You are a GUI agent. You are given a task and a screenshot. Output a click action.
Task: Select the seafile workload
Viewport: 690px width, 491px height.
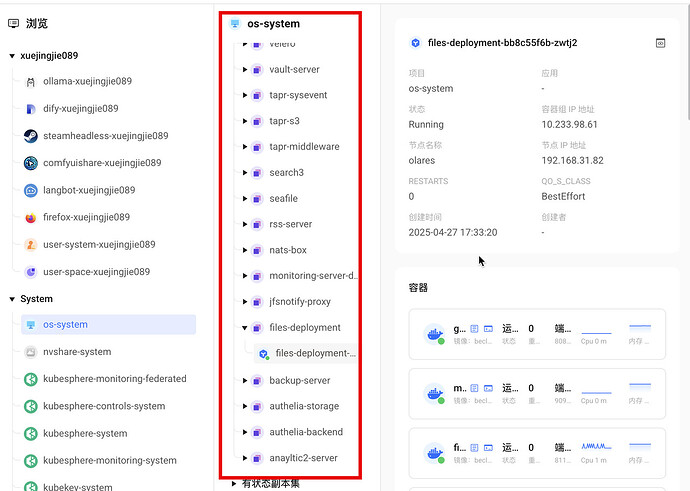(x=283, y=199)
